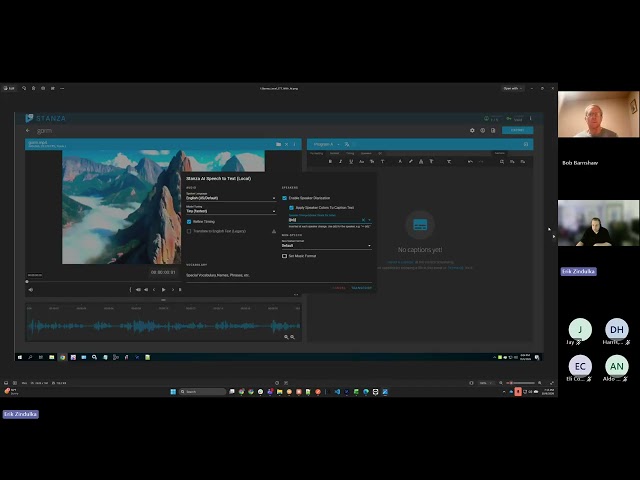The height and width of the screenshot is (480, 640).
Task: Open Stanza overflow menu (three dots)
Action: [x=531, y=118]
